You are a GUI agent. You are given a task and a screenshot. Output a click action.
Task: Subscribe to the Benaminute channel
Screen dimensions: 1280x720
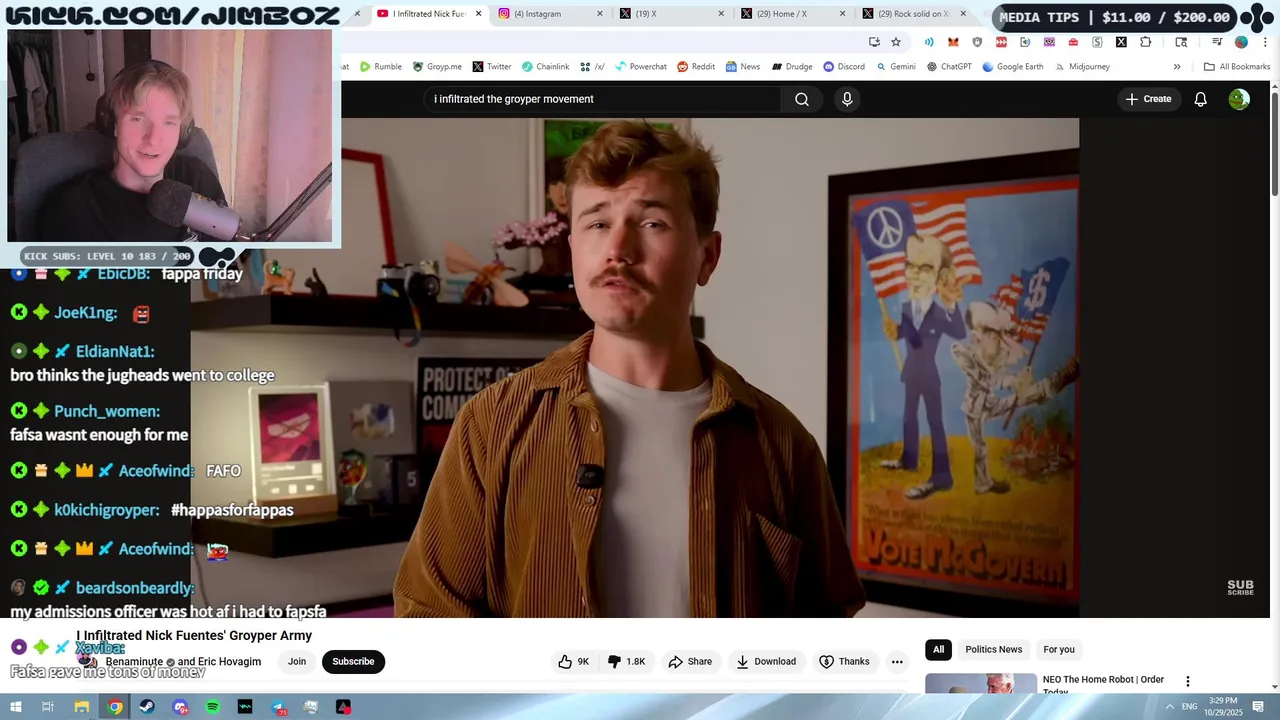tap(353, 661)
